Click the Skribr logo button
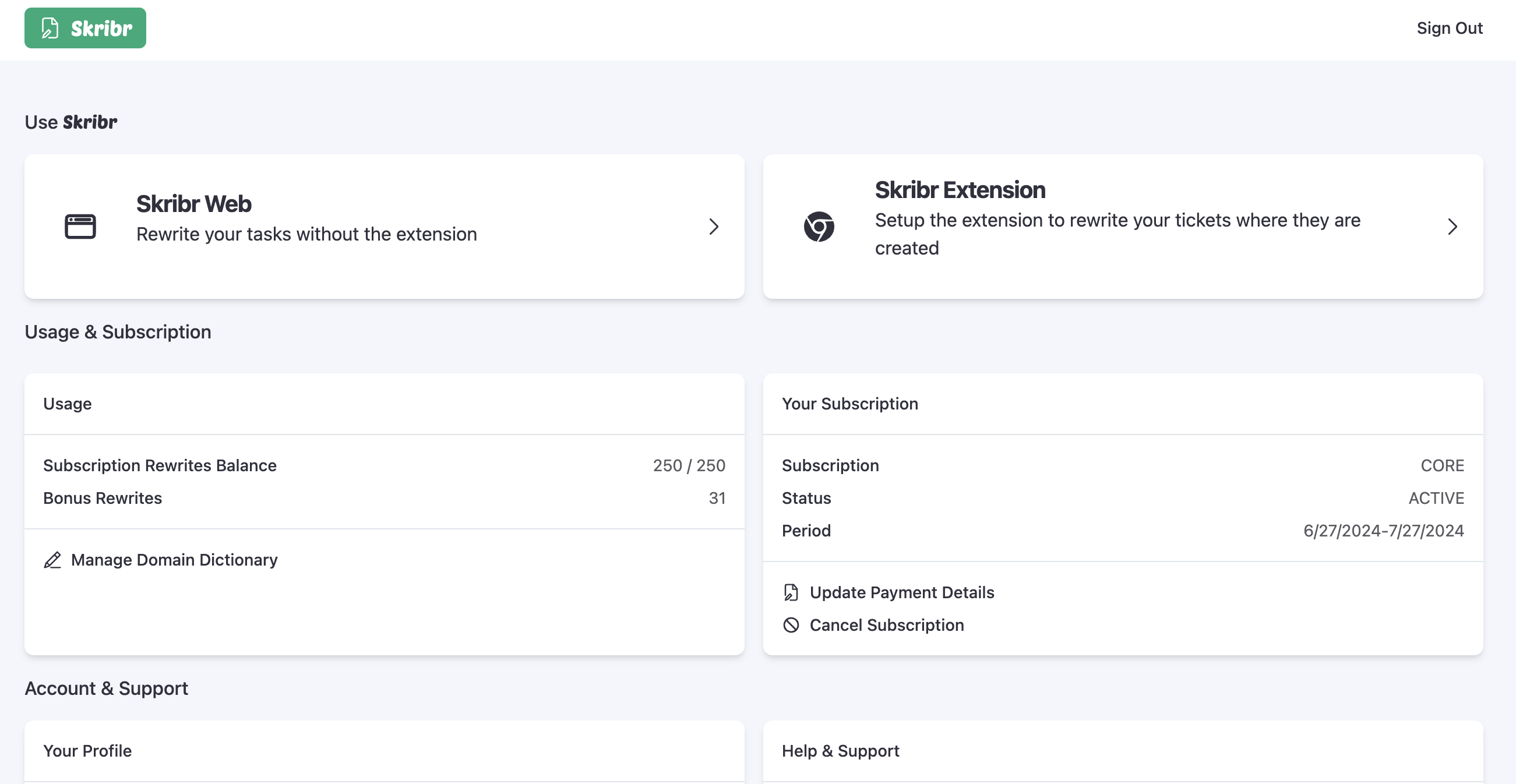The image size is (1516, 784). [85, 27]
